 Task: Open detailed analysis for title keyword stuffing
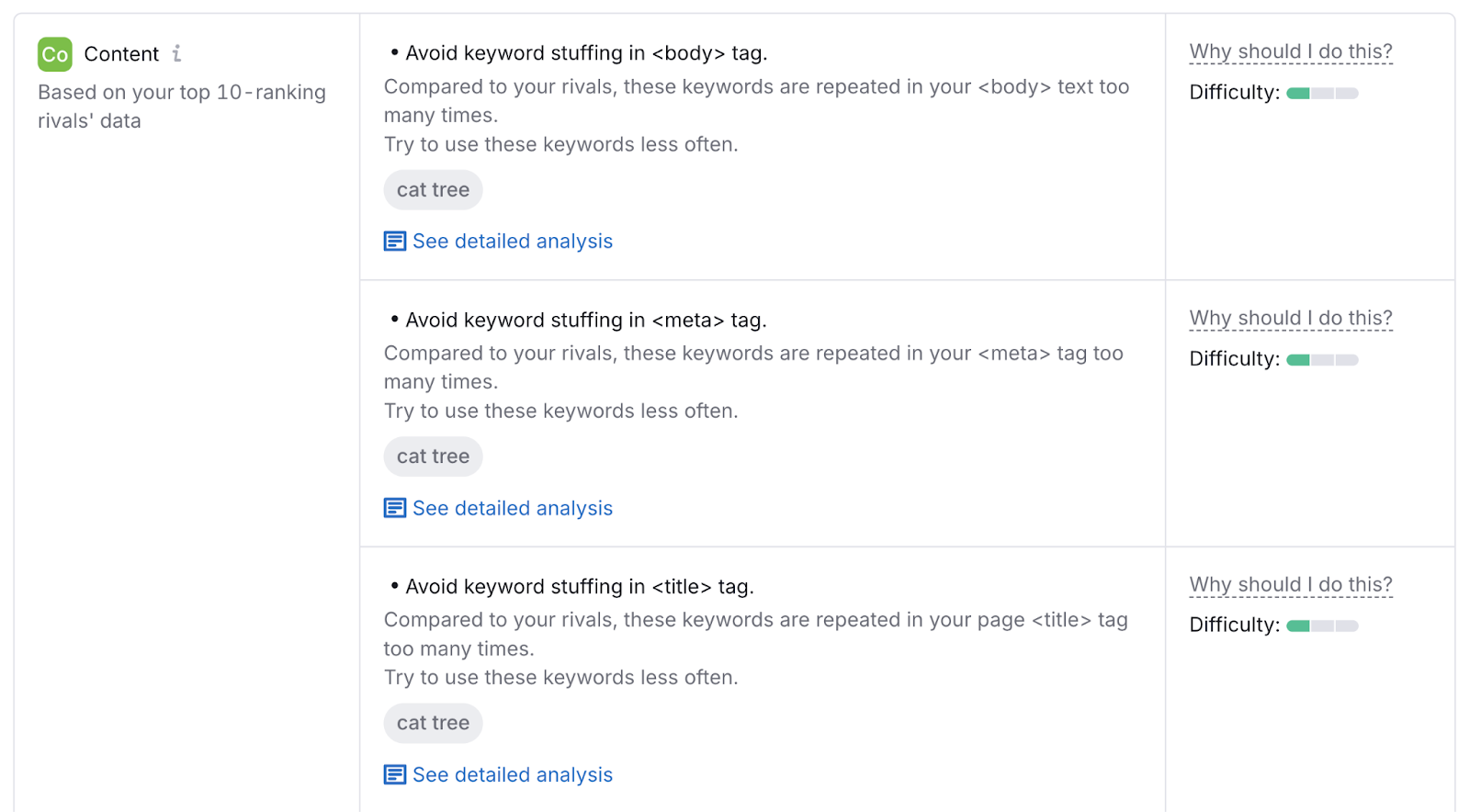click(513, 774)
